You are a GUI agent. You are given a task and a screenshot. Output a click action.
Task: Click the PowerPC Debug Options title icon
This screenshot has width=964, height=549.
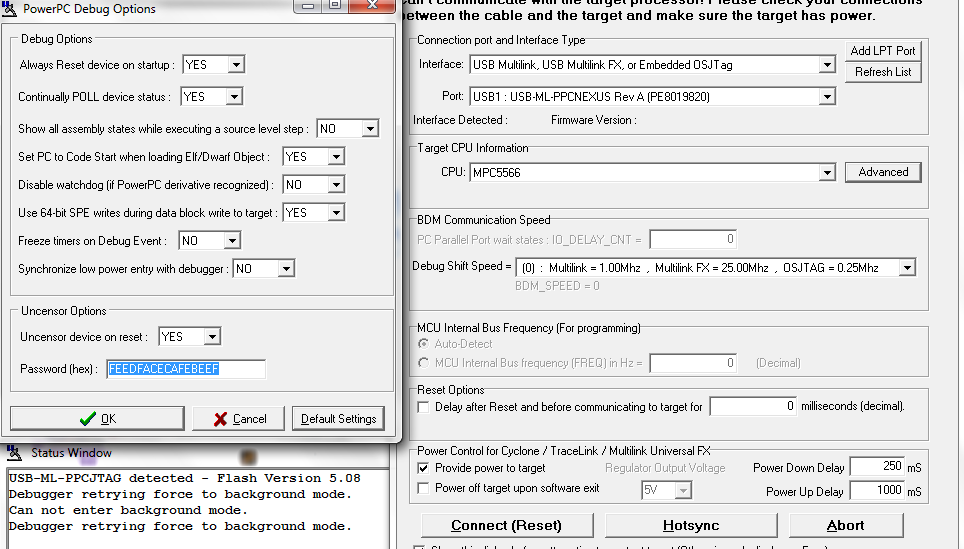(9, 9)
